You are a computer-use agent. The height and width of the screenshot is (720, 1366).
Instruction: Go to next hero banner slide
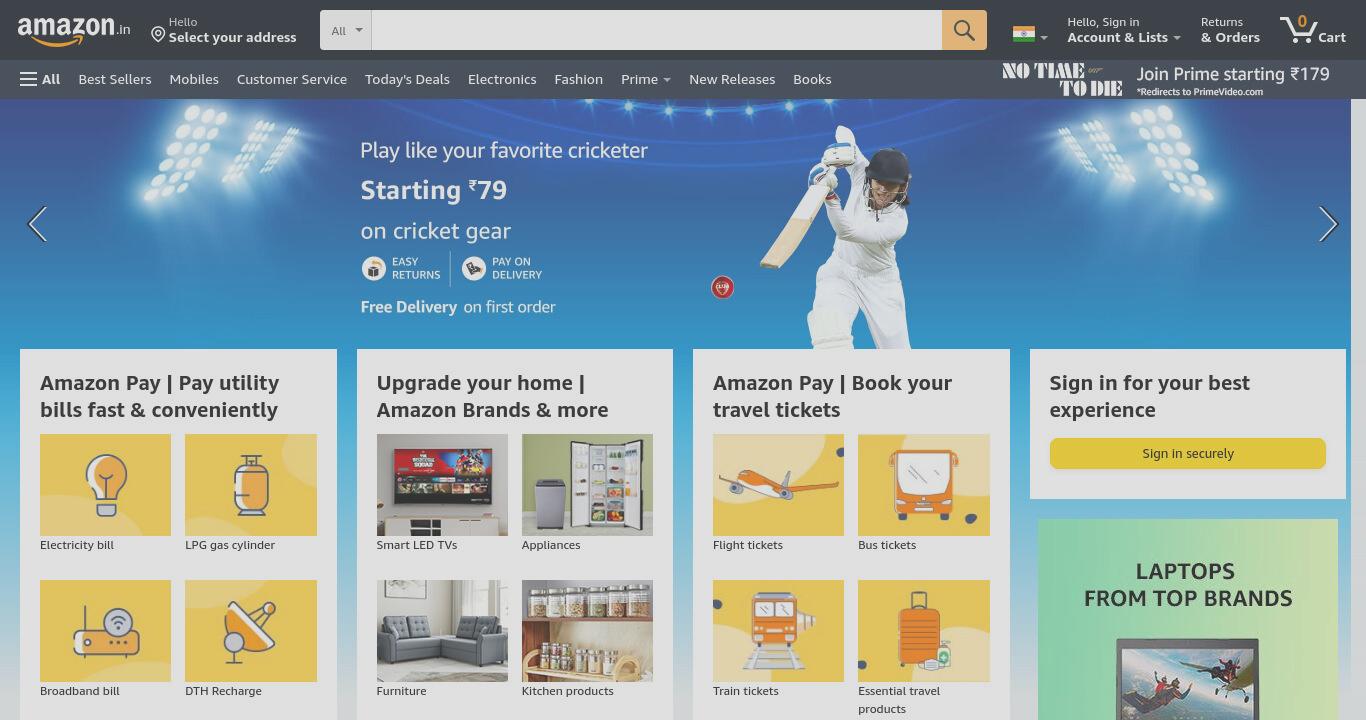coord(1328,224)
